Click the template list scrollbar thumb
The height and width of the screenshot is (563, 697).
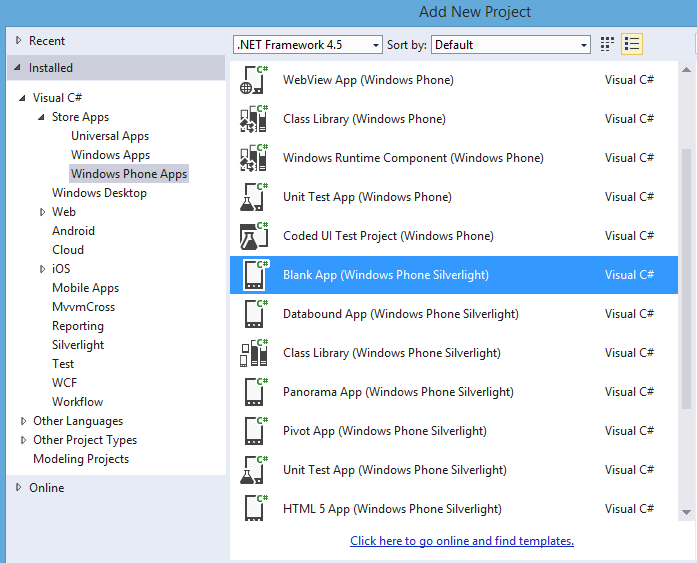click(686, 279)
